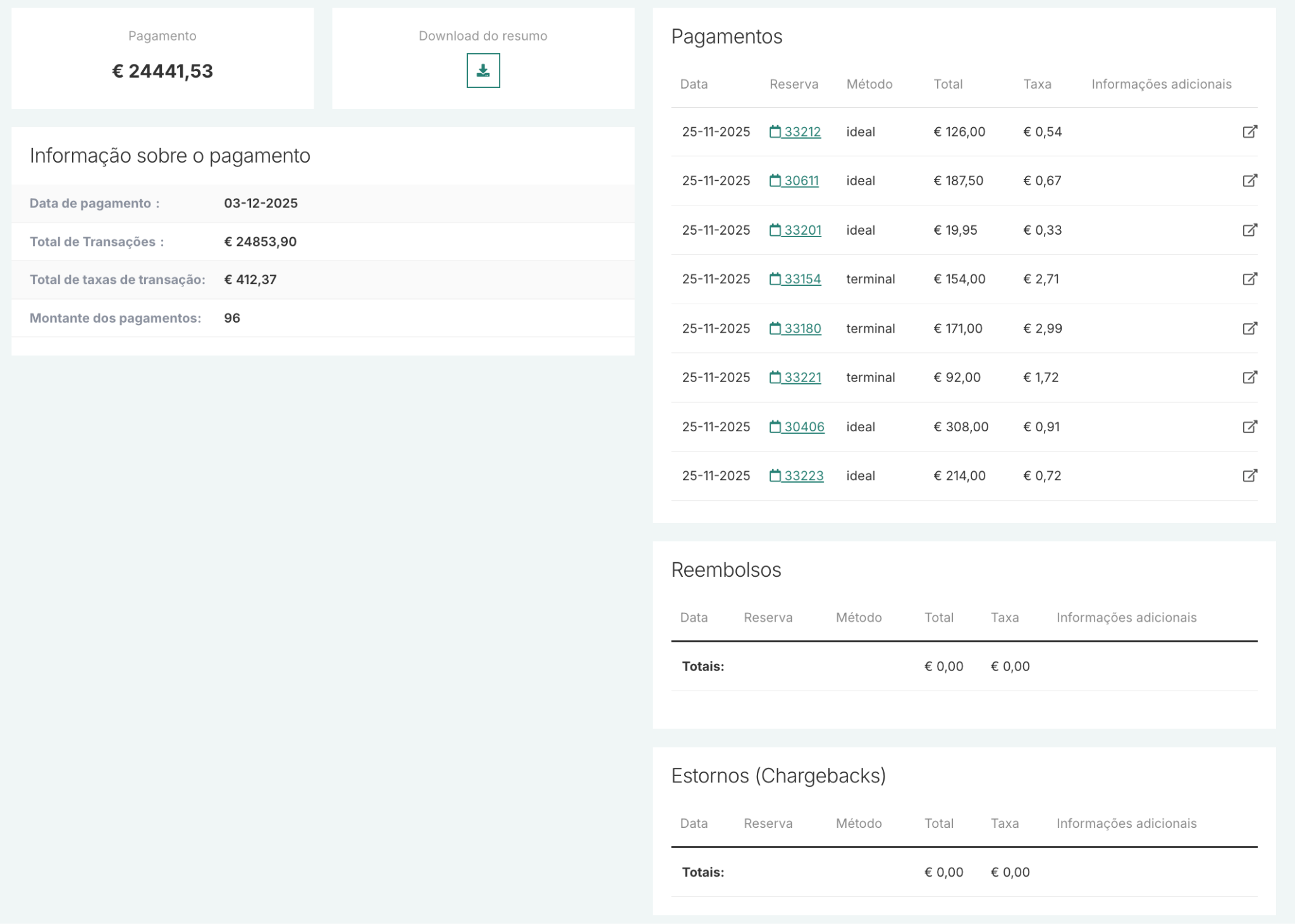Click the Método header in Reembolsos table
This screenshot has height=924, width=1295.
(x=858, y=617)
